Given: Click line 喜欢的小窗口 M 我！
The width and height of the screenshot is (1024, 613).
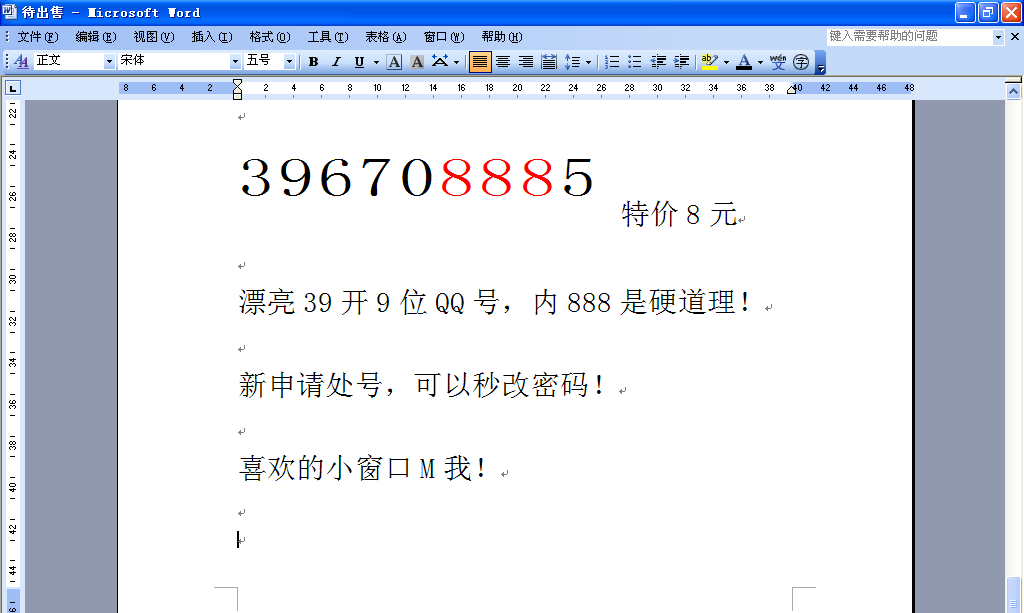Looking at the screenshot, I should tap(363, 467).
